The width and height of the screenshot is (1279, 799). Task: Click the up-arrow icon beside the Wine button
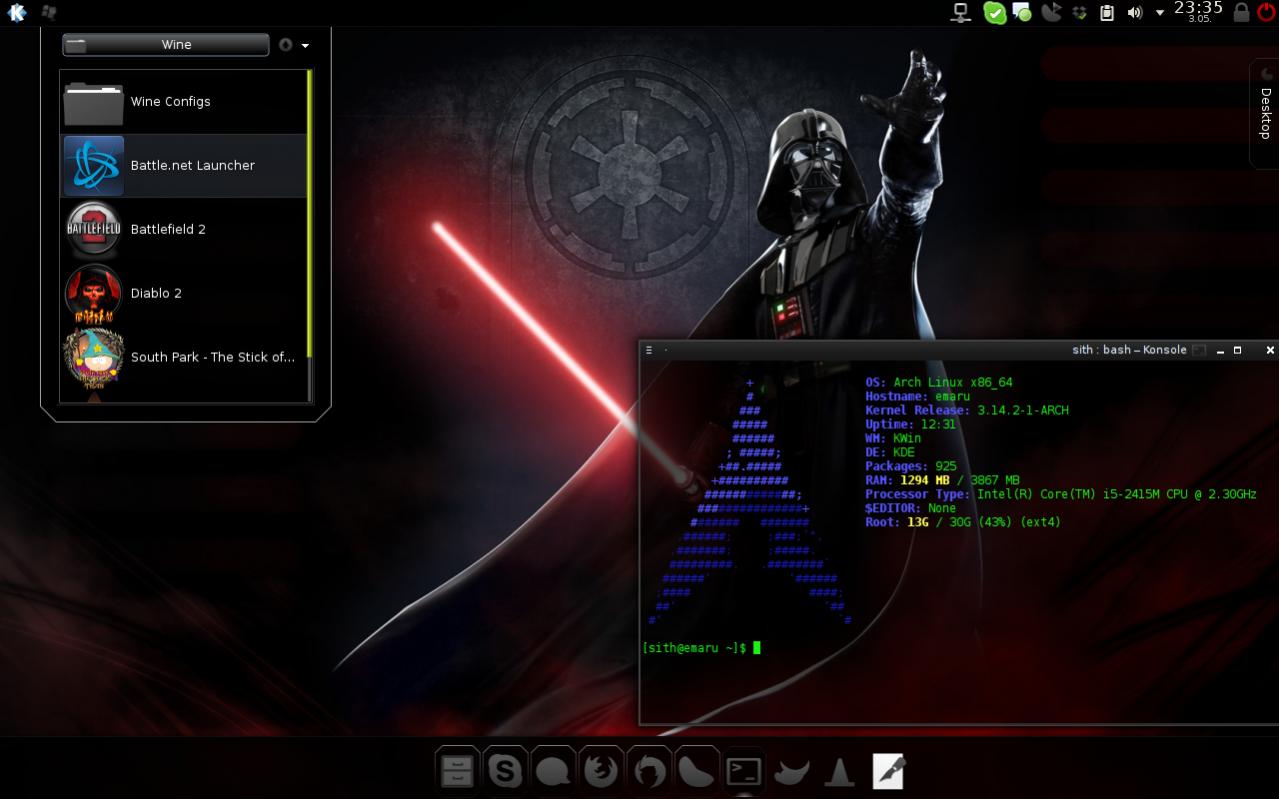click(x=286, y=45)
